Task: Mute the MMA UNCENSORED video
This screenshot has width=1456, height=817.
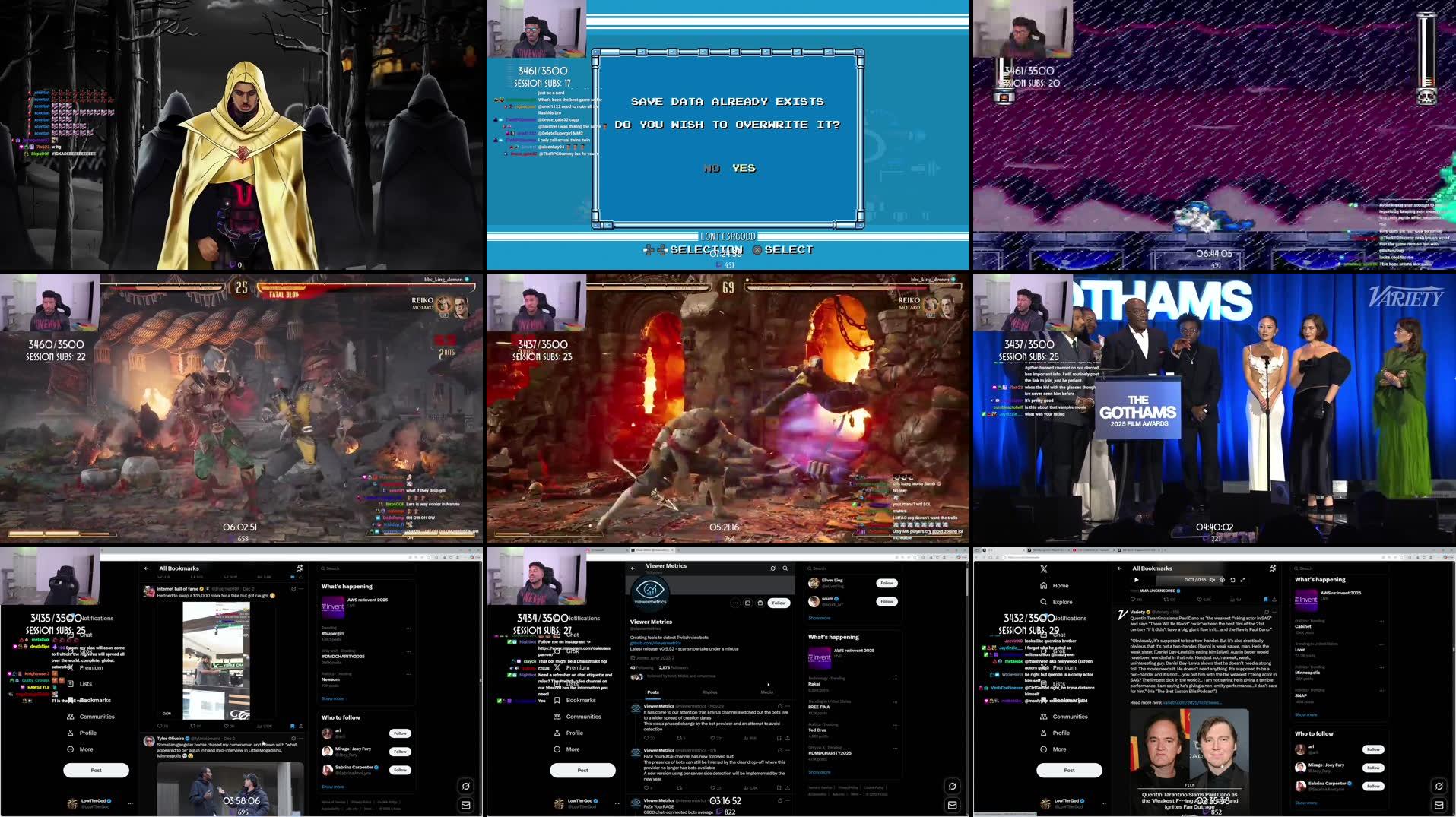Action: point(1213,580)
